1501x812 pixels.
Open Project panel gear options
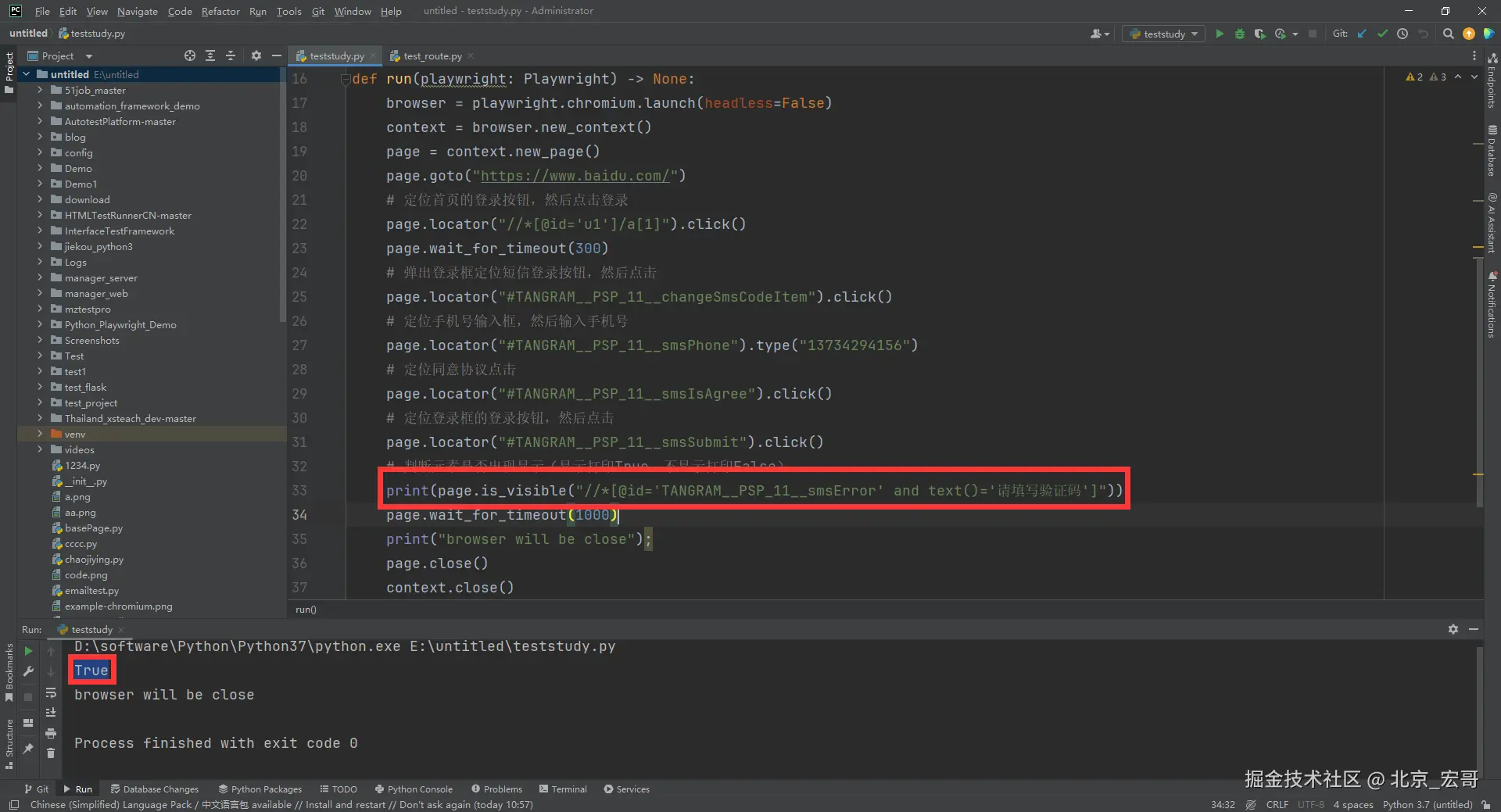point(256,55)
